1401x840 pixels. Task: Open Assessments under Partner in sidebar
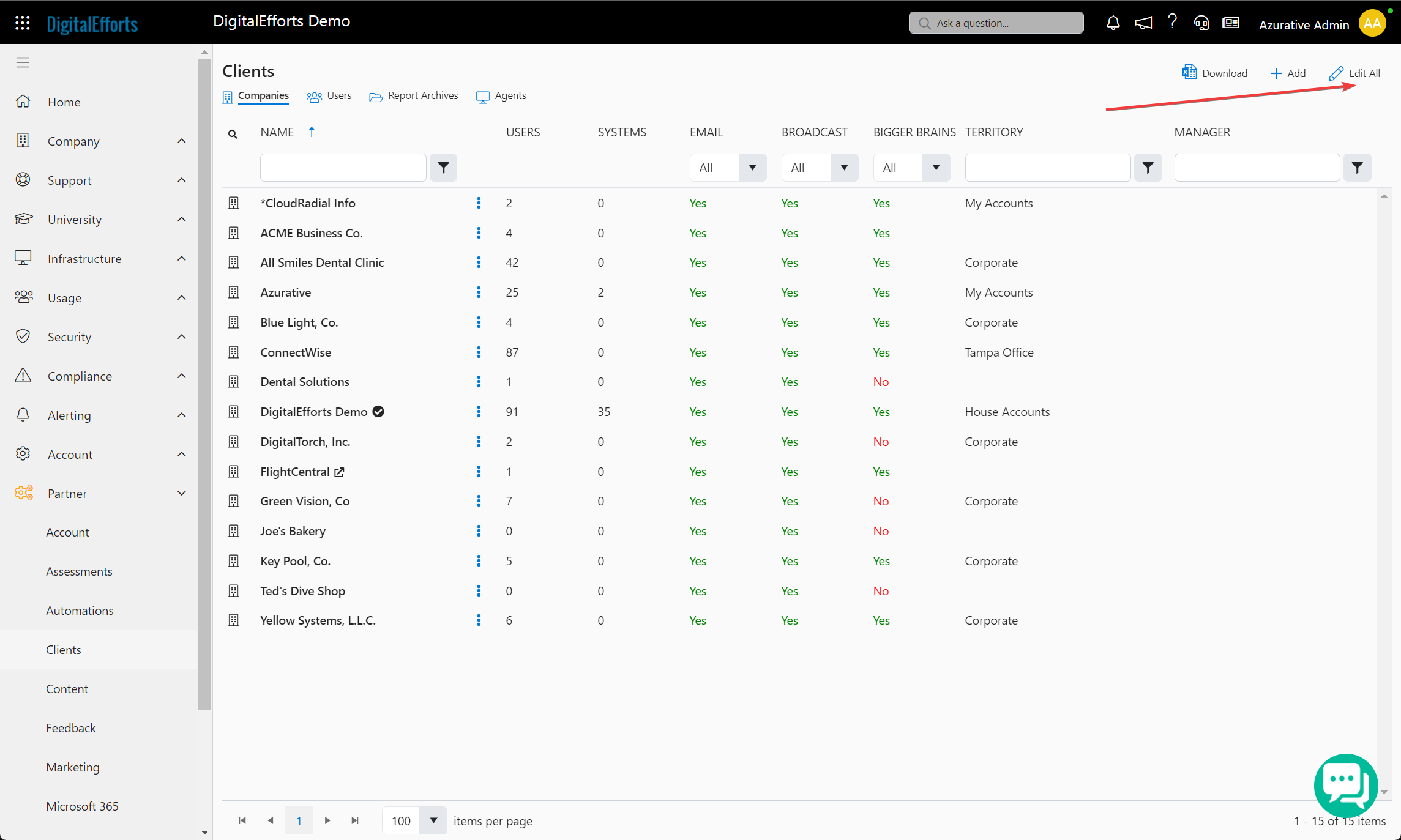79,571
